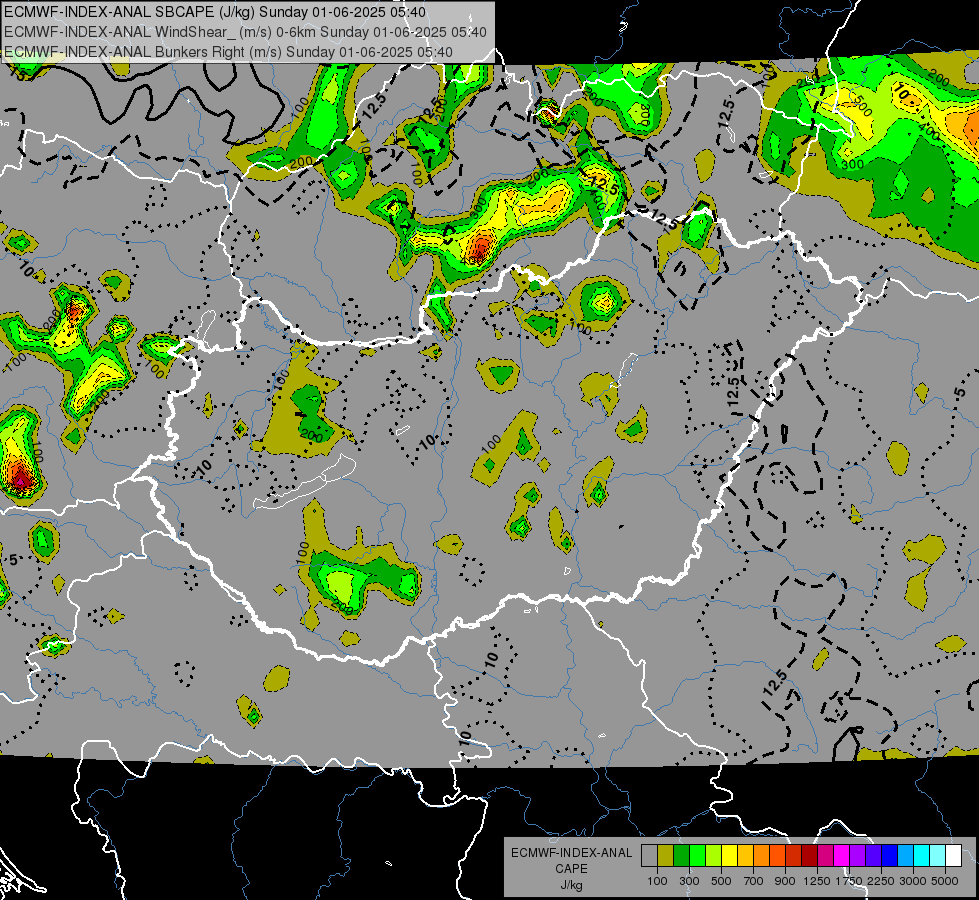
Task: Click the legend value 300
Action: [689, 881]
